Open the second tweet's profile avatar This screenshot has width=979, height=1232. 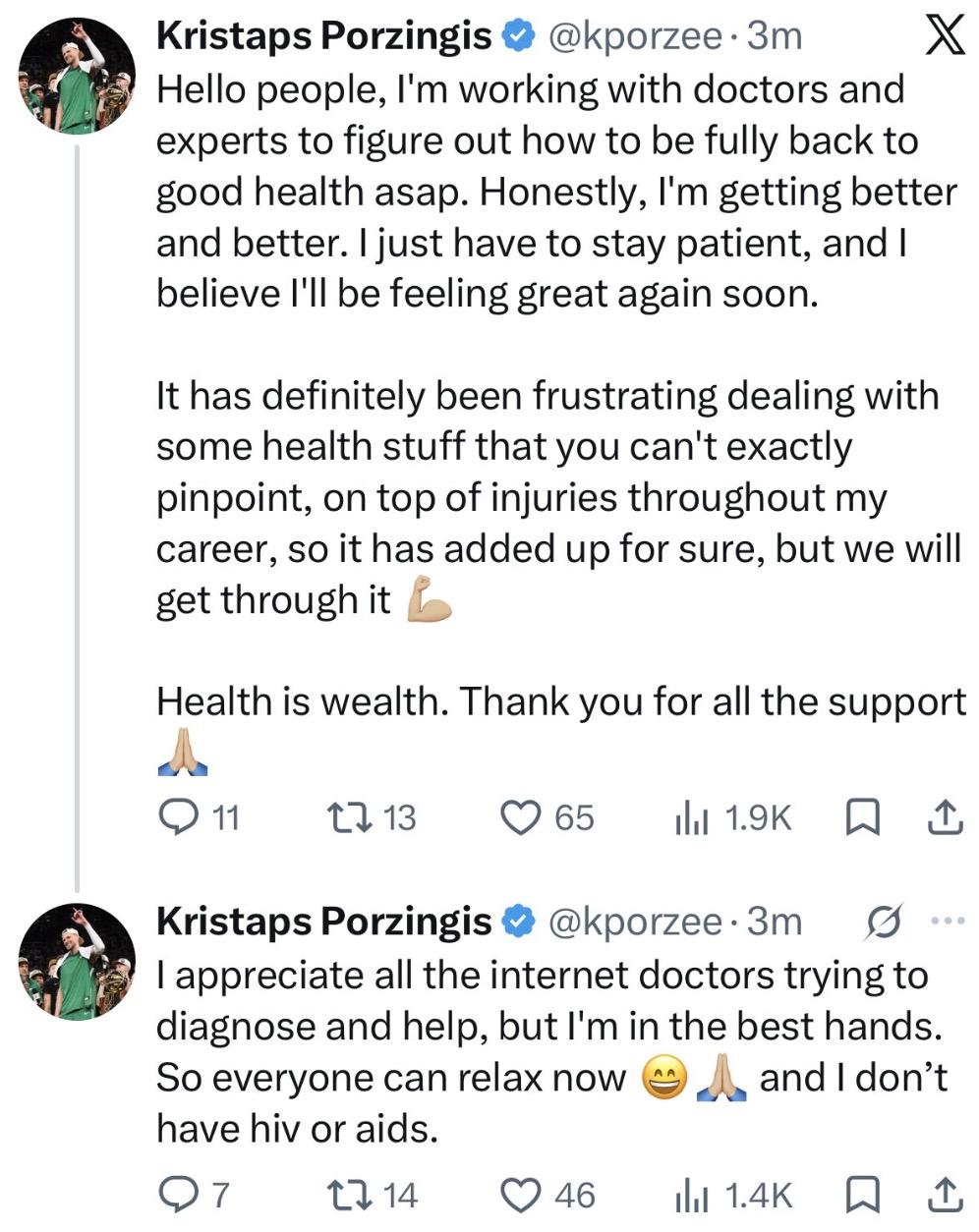(x=78, y=962)
